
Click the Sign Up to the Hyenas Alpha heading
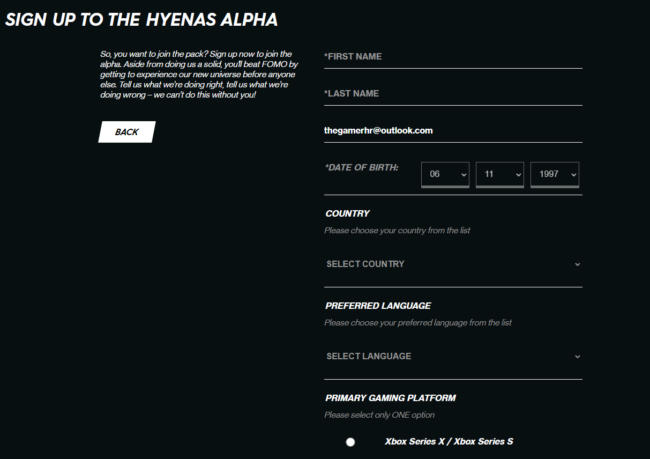pyautogui.click(x=141, y=20)
